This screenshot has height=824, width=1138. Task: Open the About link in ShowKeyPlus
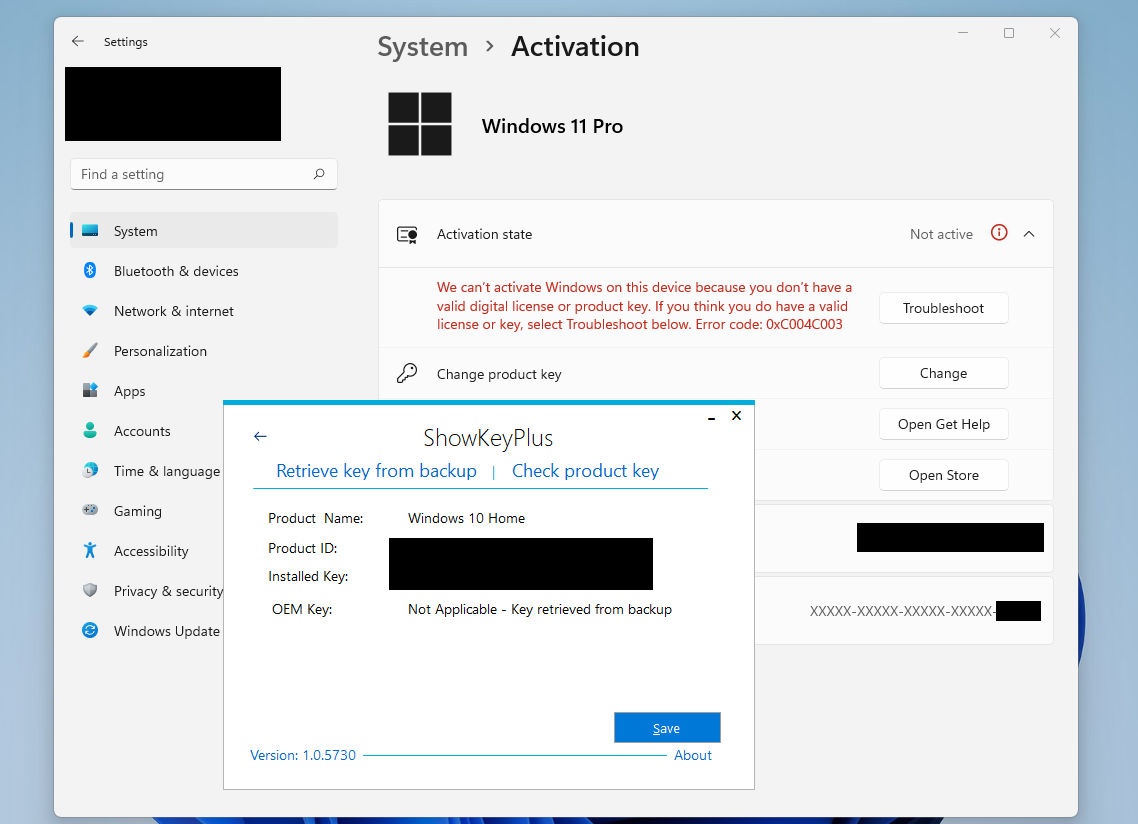coord(692,755)
